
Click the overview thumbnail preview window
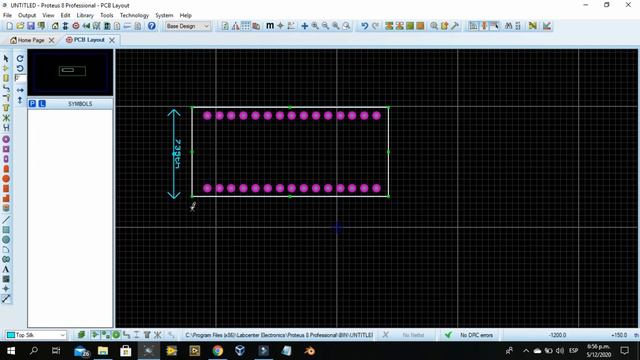(70, 73)
